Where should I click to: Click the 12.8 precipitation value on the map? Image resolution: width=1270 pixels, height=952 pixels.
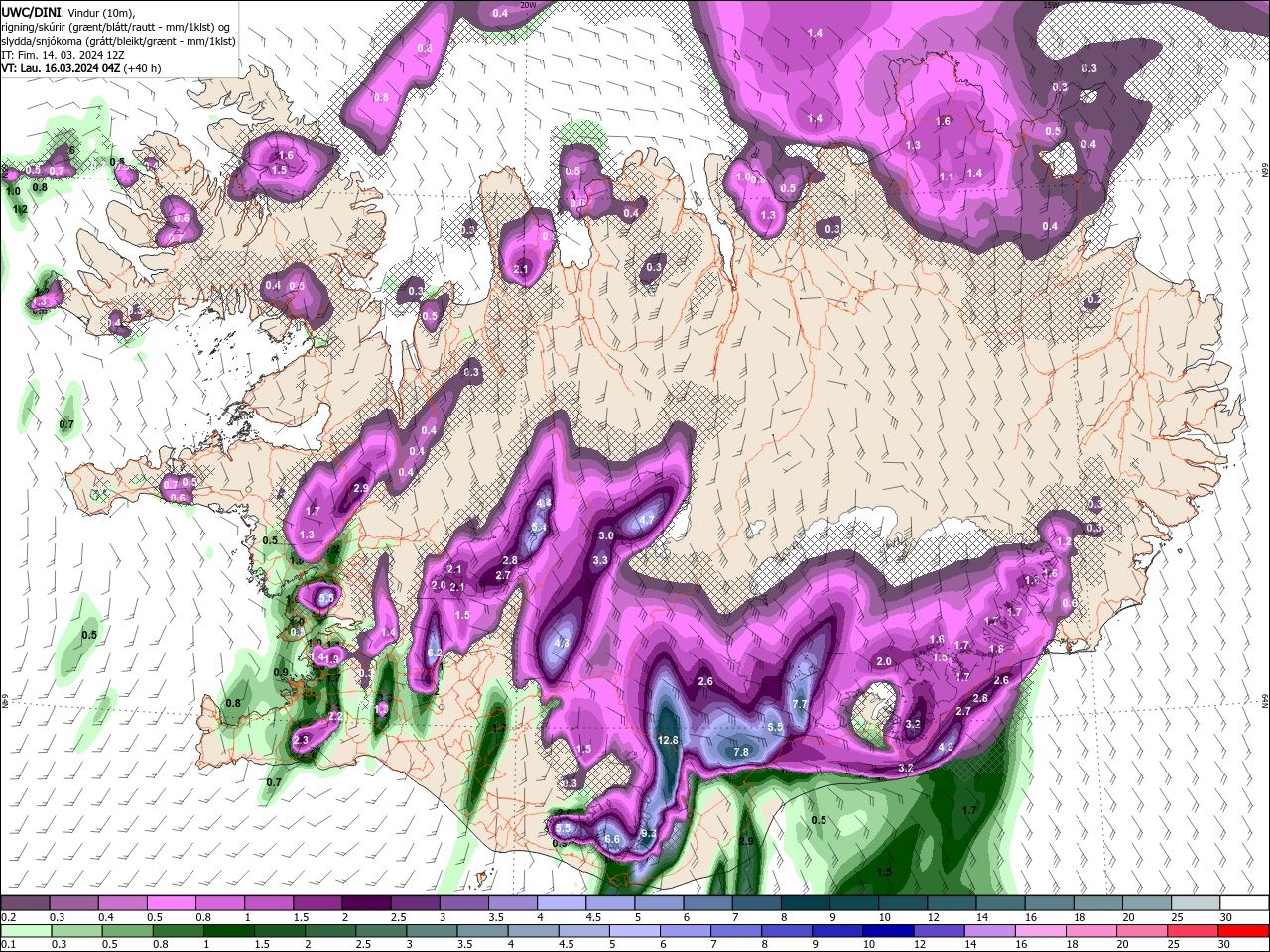click(x=668, y=740)
